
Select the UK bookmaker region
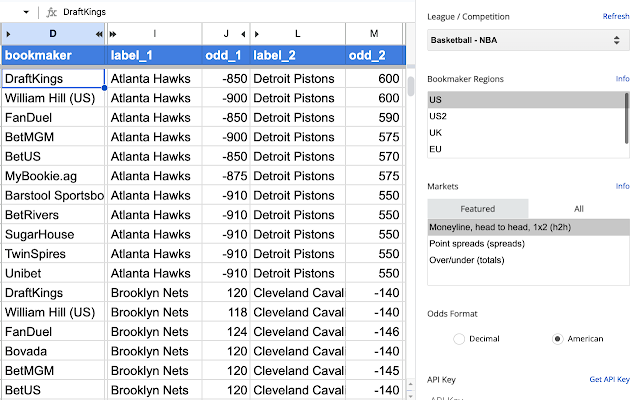tap(526, 133)
